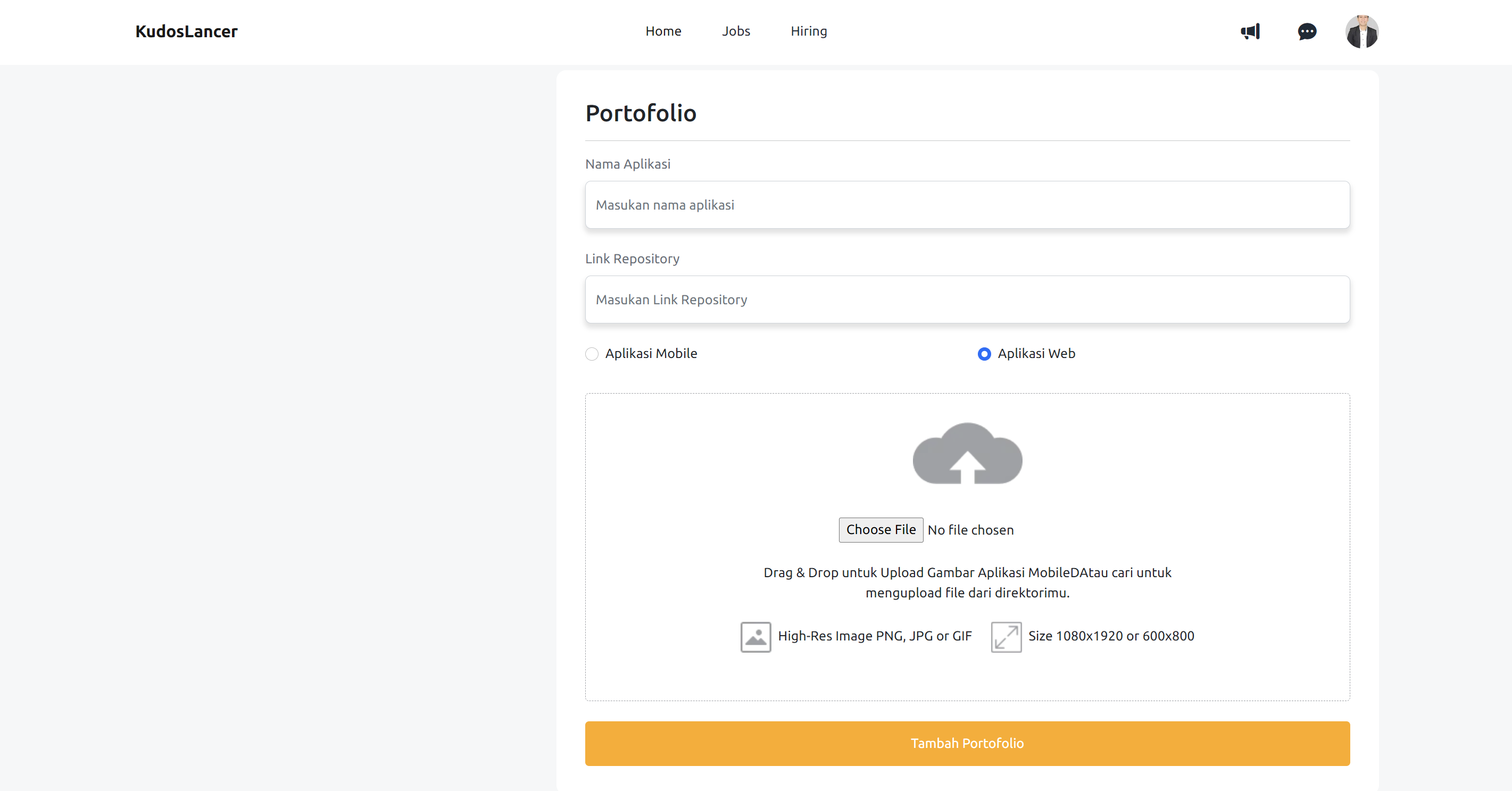
Task: Click the High-Res Image picture icon
Action: (755, 637)
